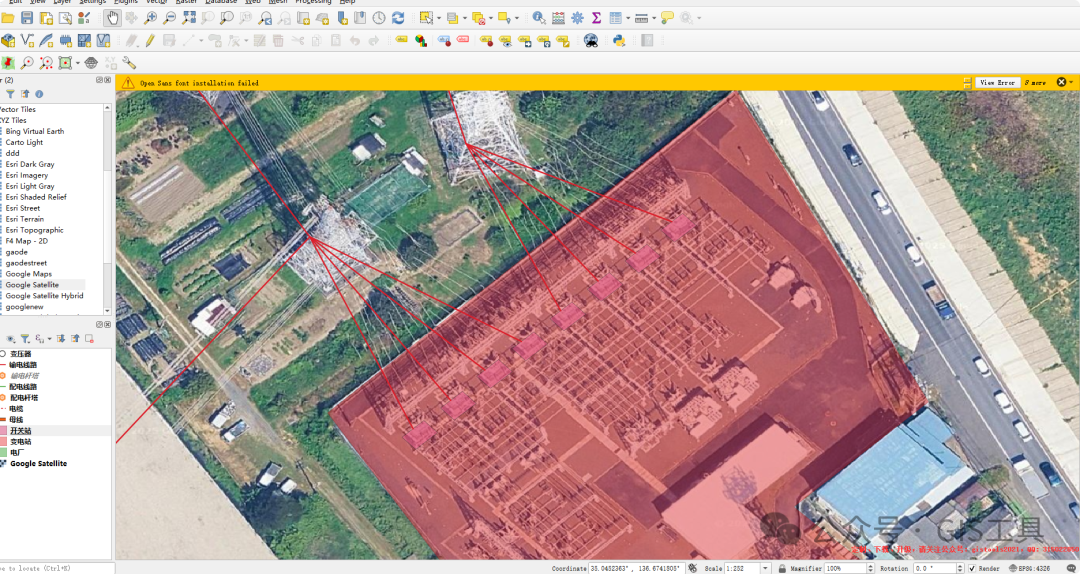Click the Coordinate input field
This screenshot has width=1080, height=574.
click(635, 568)
